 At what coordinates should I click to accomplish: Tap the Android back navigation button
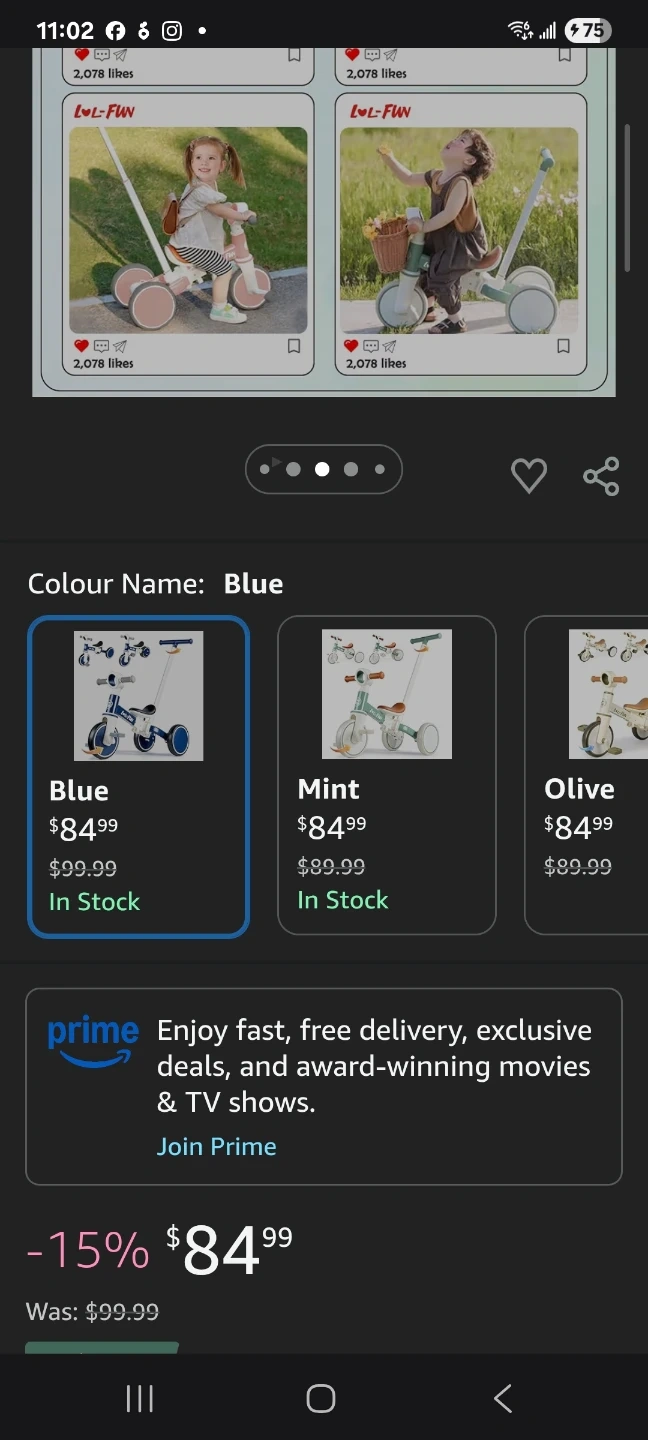[x=503, y=1398]
